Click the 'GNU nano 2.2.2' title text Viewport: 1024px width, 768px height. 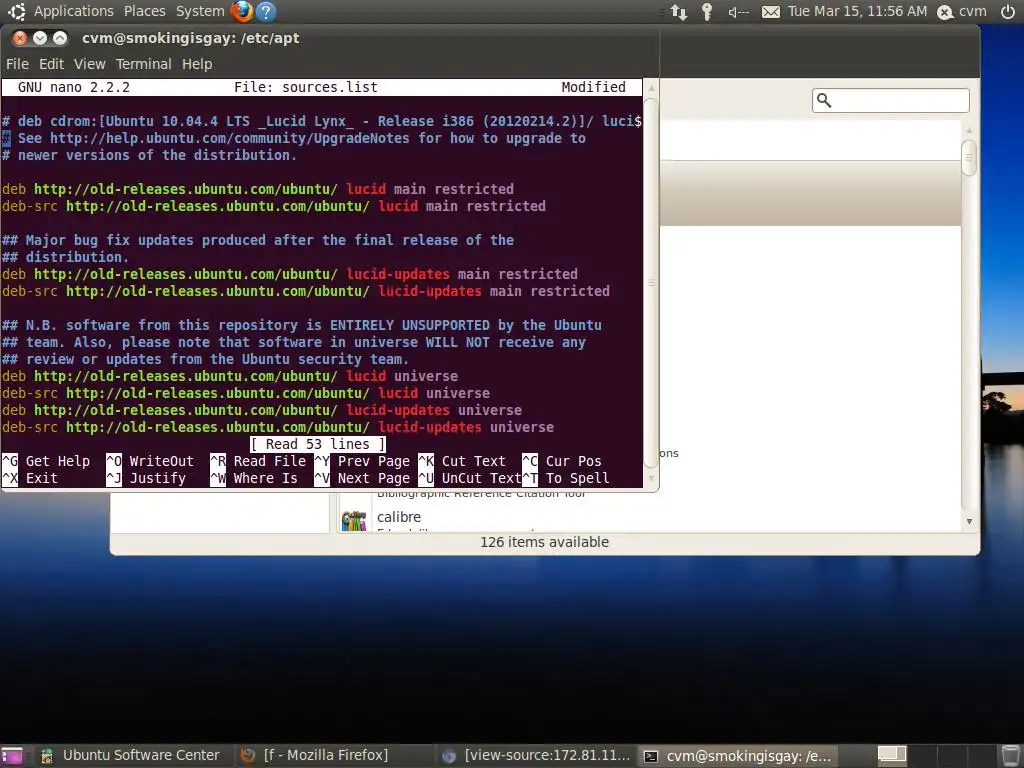tap(74, 87)
